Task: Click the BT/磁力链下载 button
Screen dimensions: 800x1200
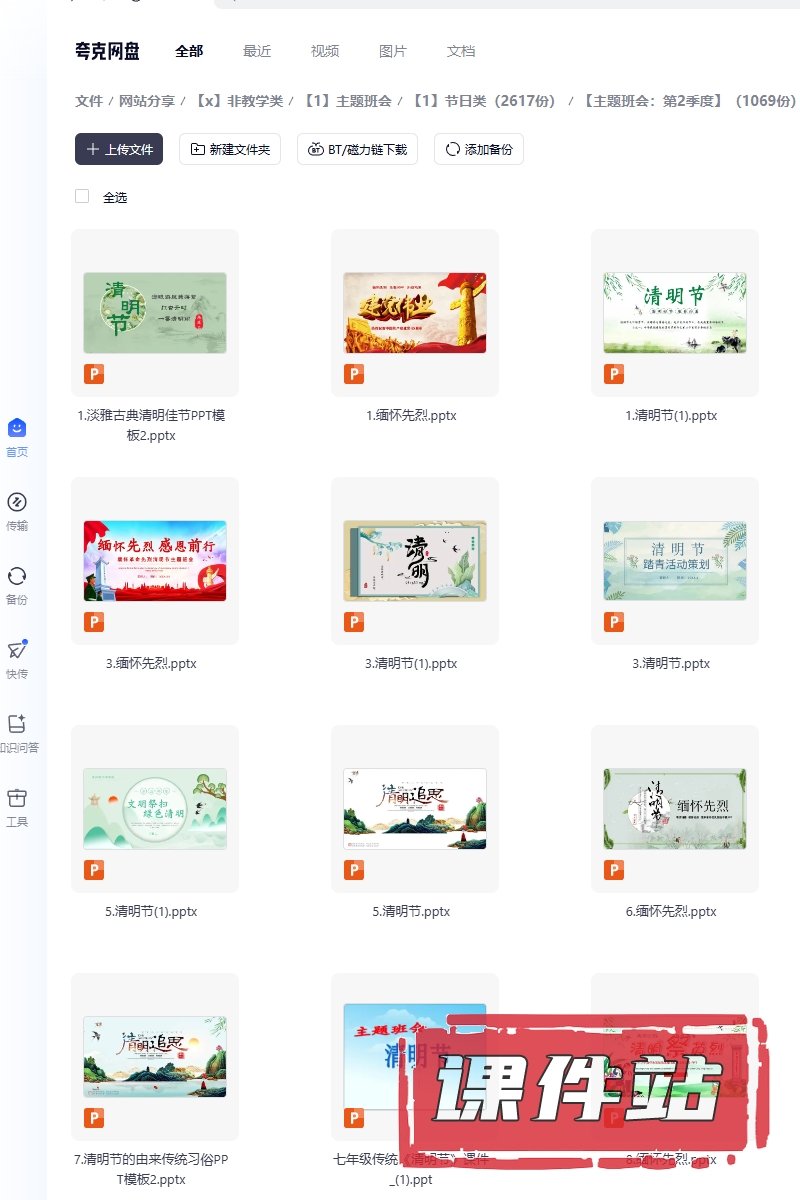Action: coord(358,149)
